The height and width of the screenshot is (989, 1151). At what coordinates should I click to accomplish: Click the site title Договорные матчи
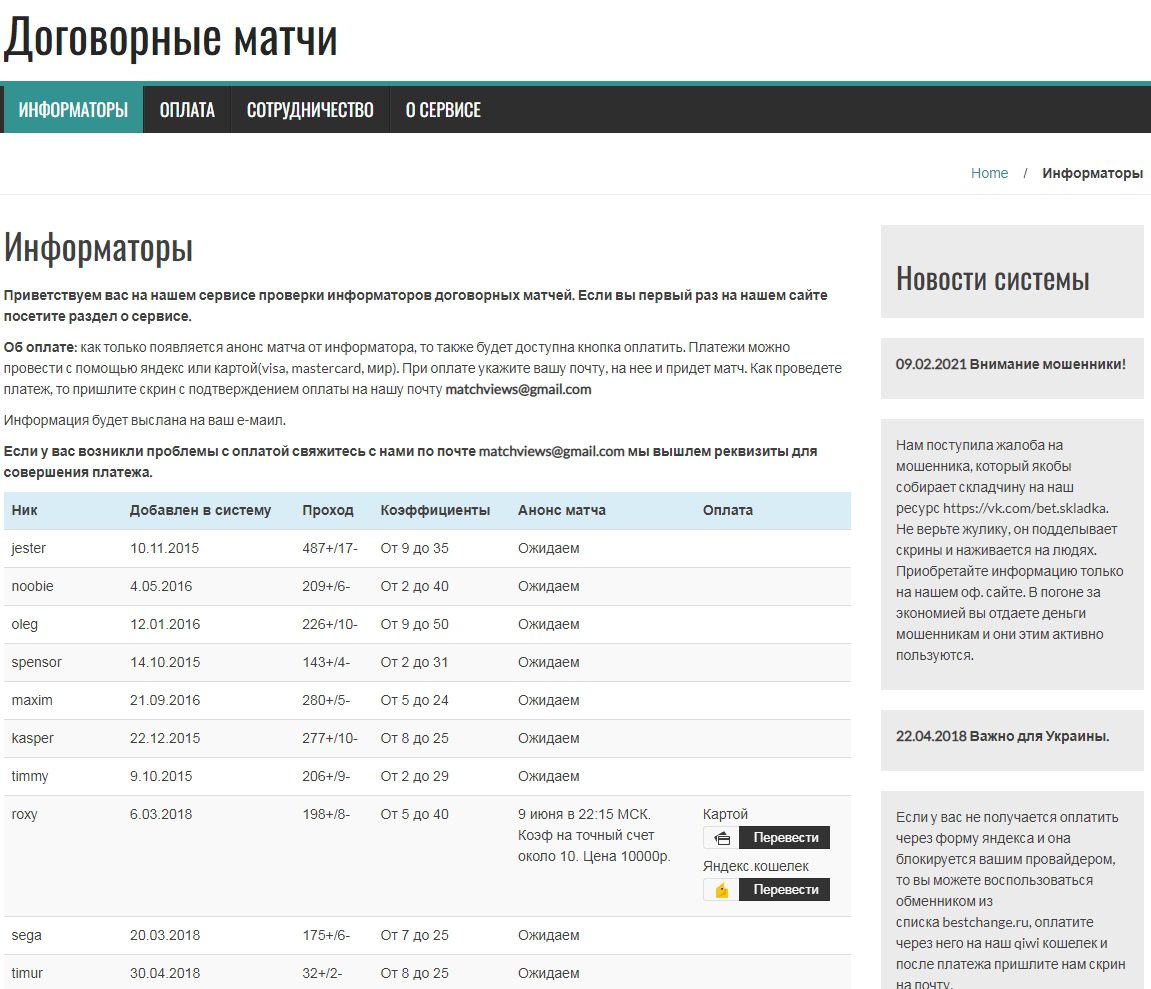172,37
